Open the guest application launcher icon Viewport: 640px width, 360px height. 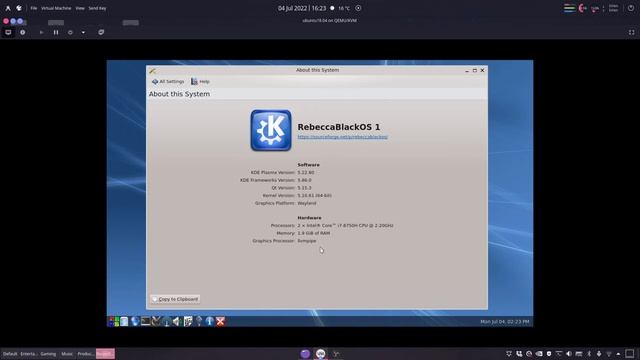coord(113,321)
